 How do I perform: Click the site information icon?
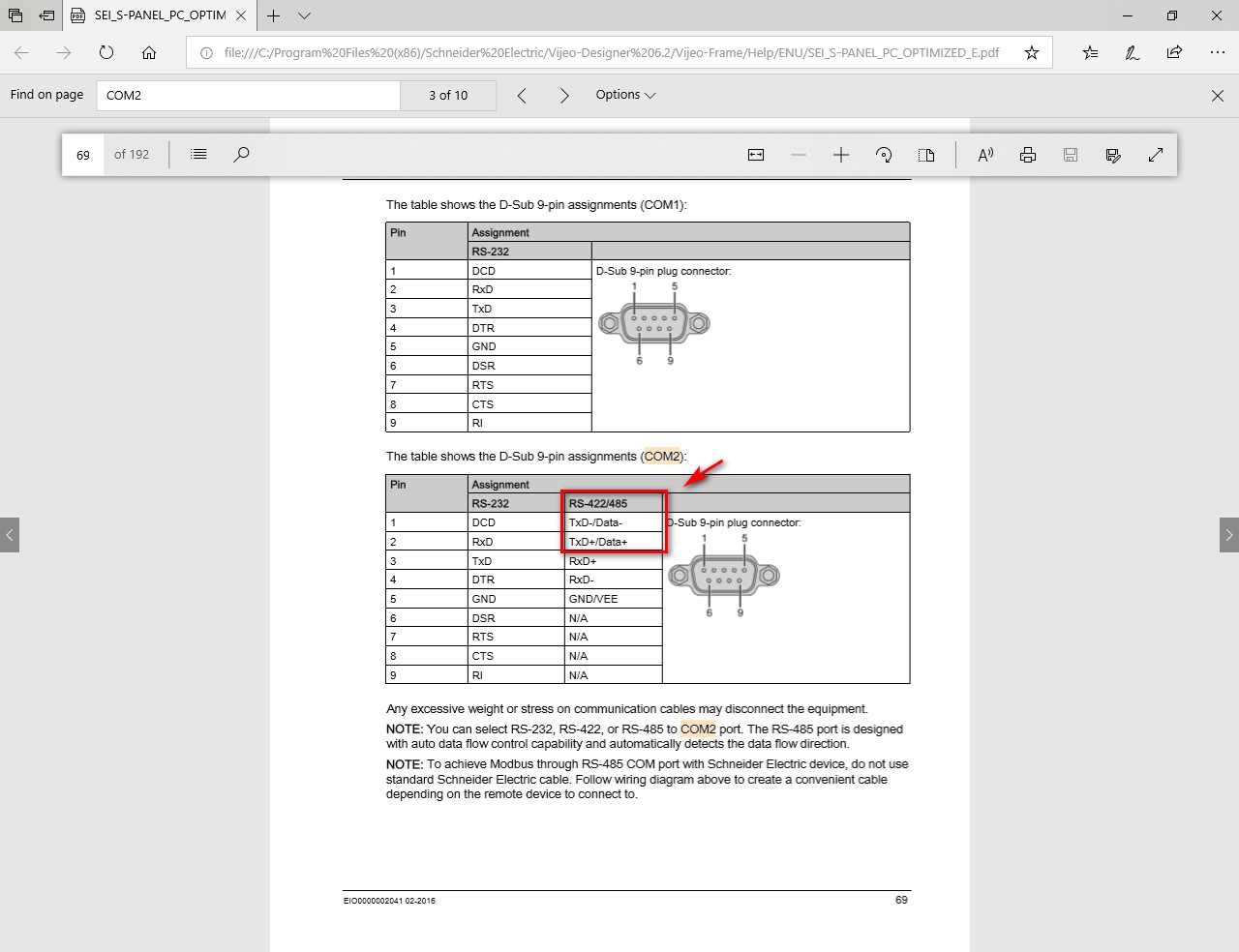pos(206,52)
